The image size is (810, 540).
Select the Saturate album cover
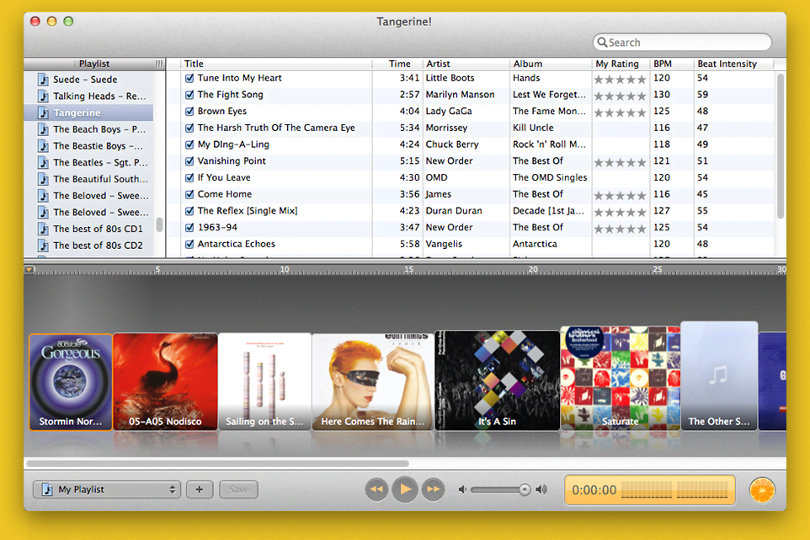point(620,378)
